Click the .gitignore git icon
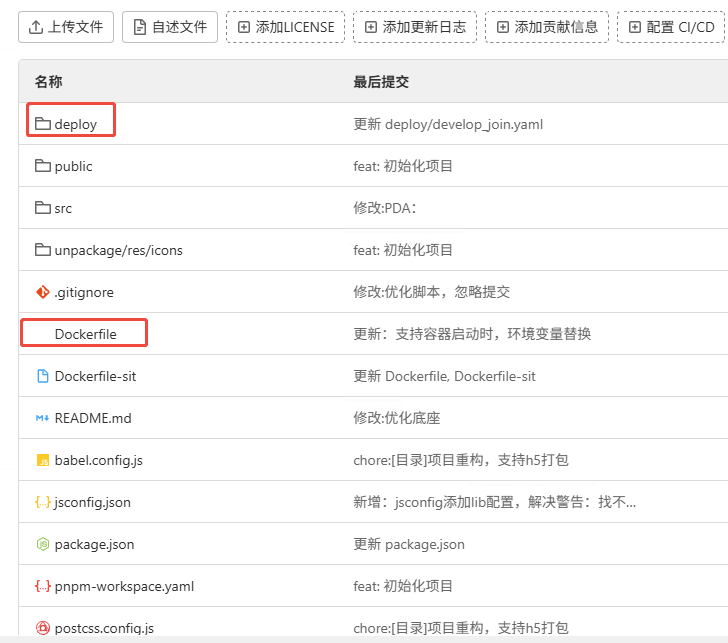The image size is (728, 643). (x=43, y=292)
